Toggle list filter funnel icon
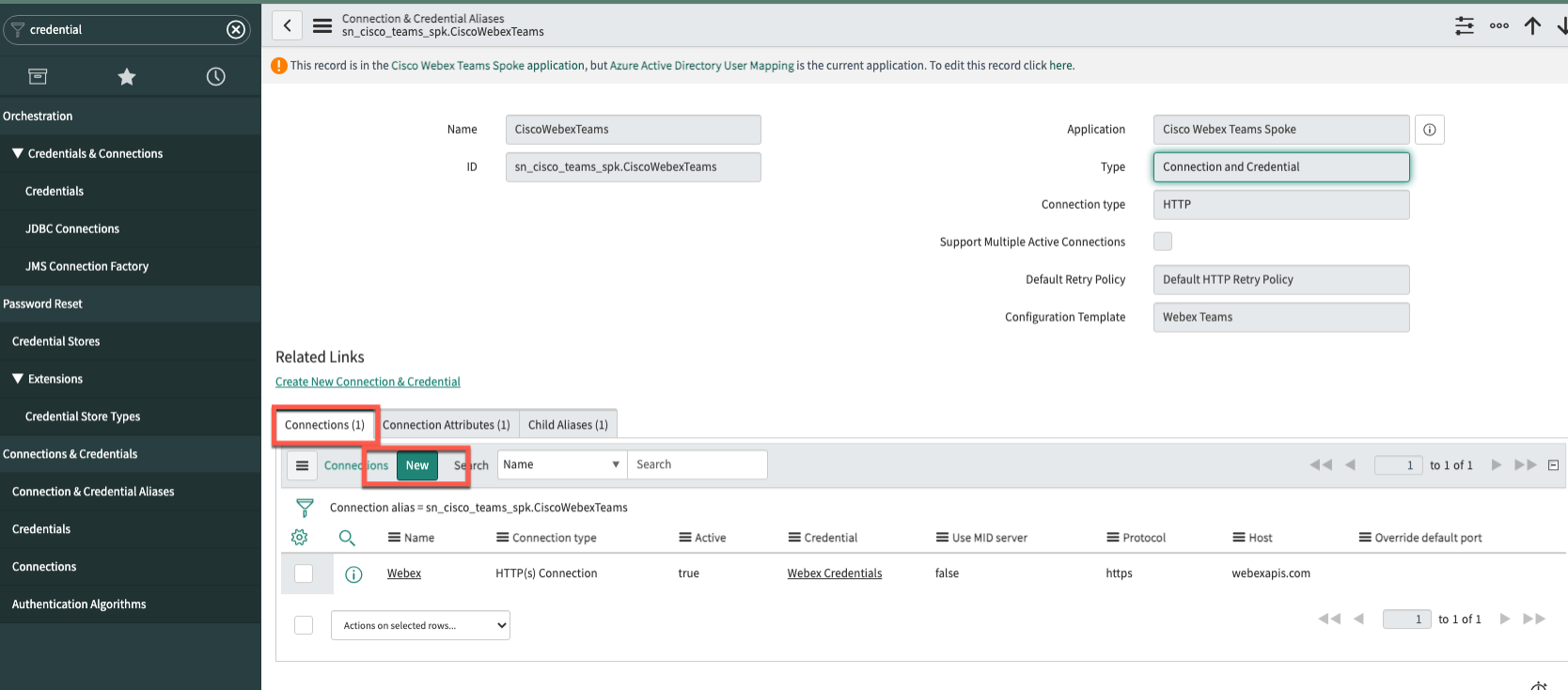This screenshot has width=1568, height=690. pos(305,508)
